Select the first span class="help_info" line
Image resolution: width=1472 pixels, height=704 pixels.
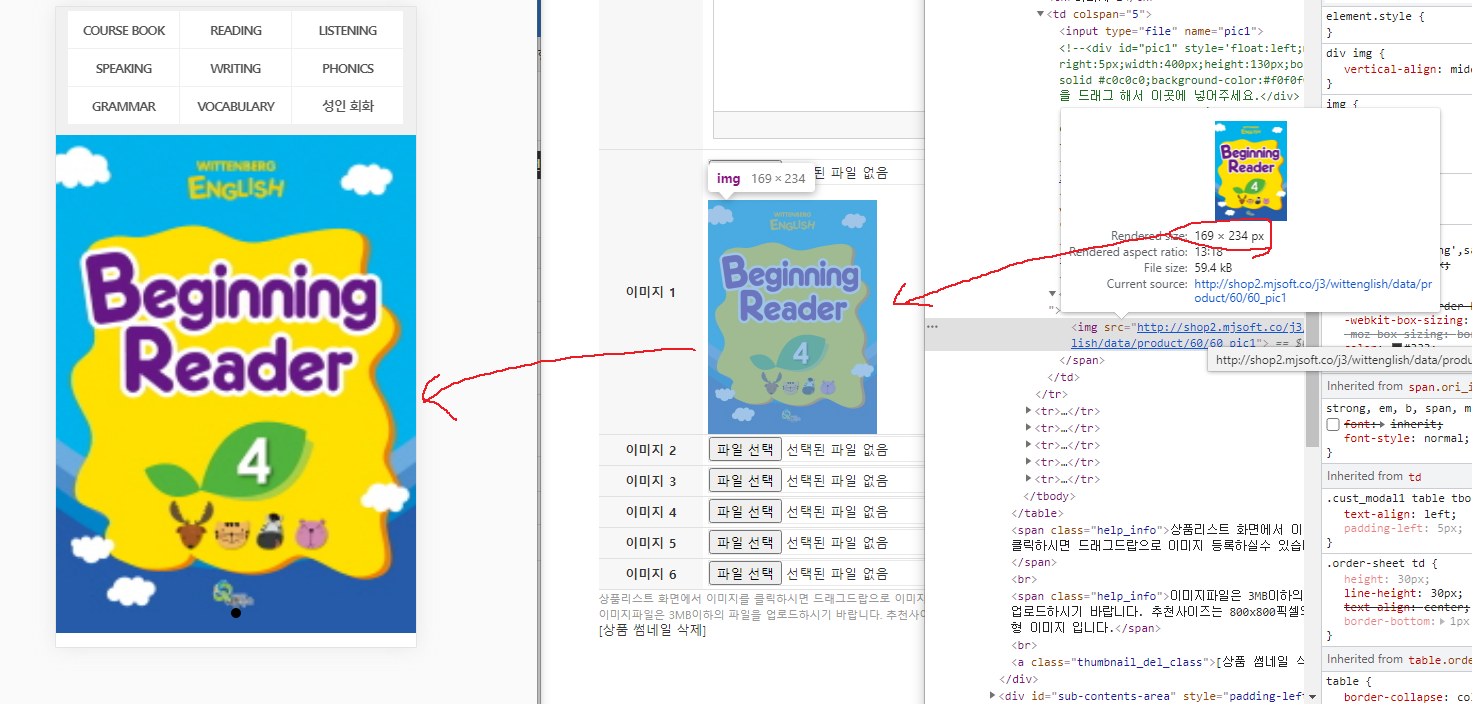(1157, 538)
